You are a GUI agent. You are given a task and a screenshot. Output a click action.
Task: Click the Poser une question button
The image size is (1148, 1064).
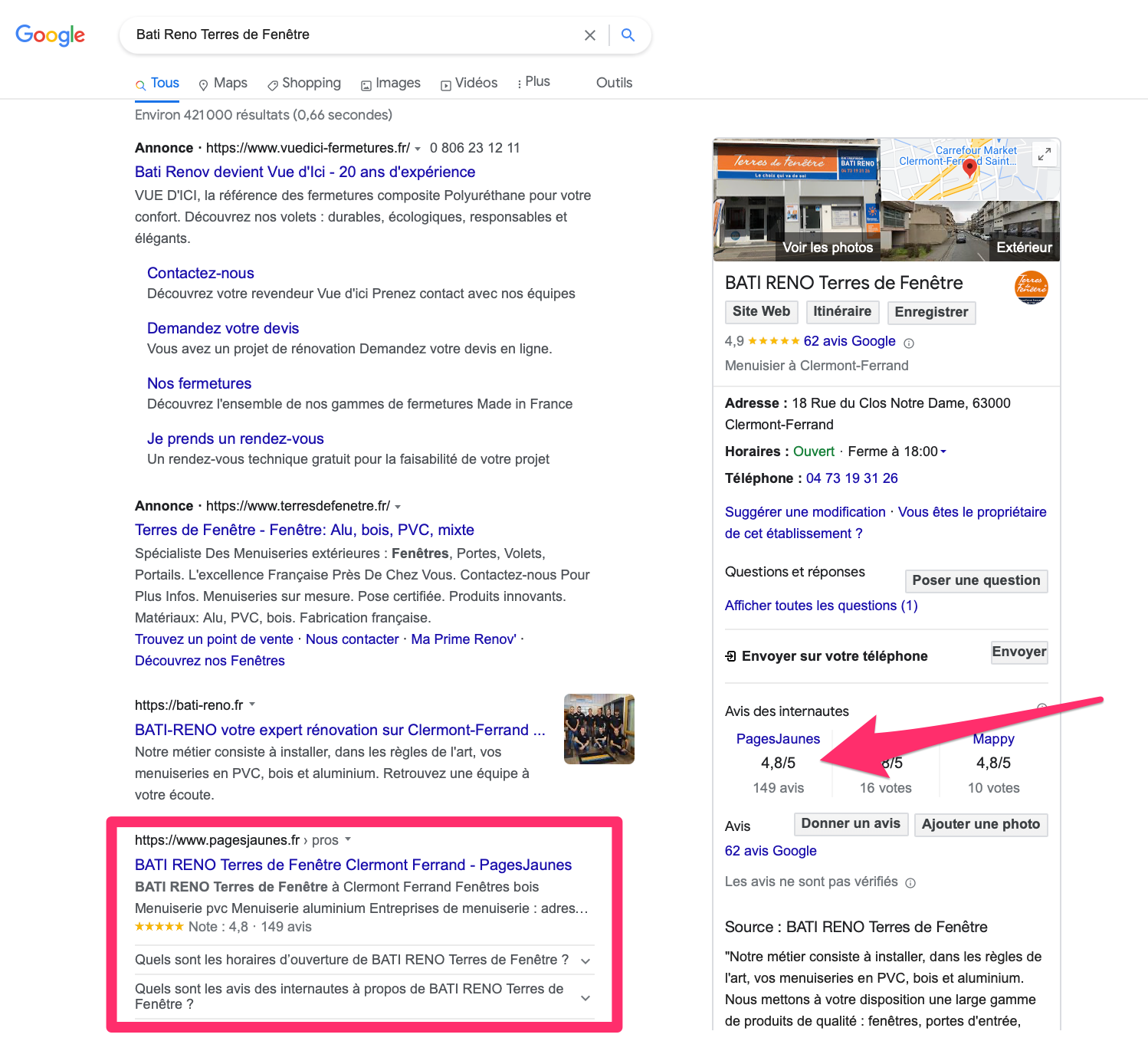(x=976, y=580)
